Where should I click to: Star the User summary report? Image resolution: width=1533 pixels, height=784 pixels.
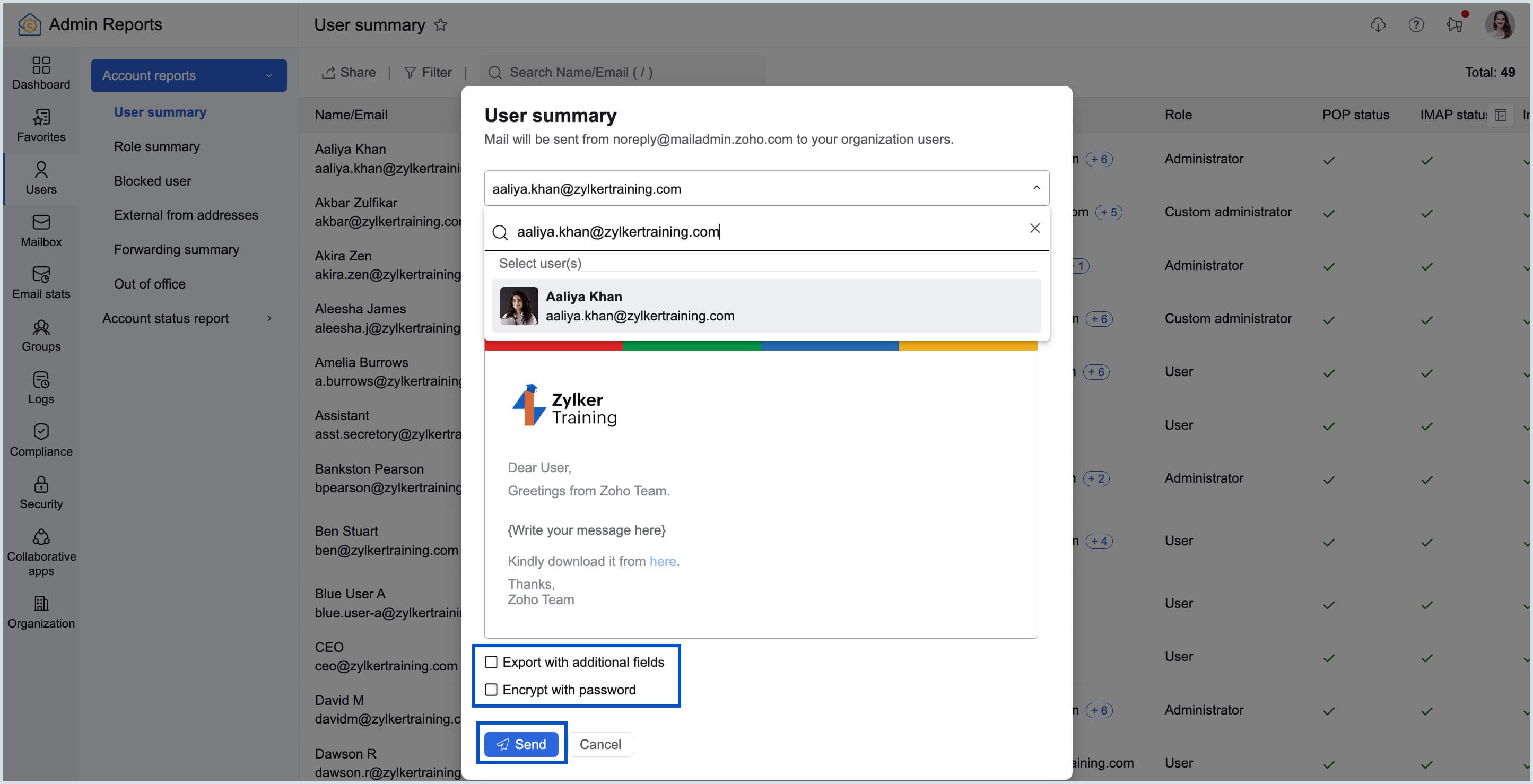click(440, 25)
